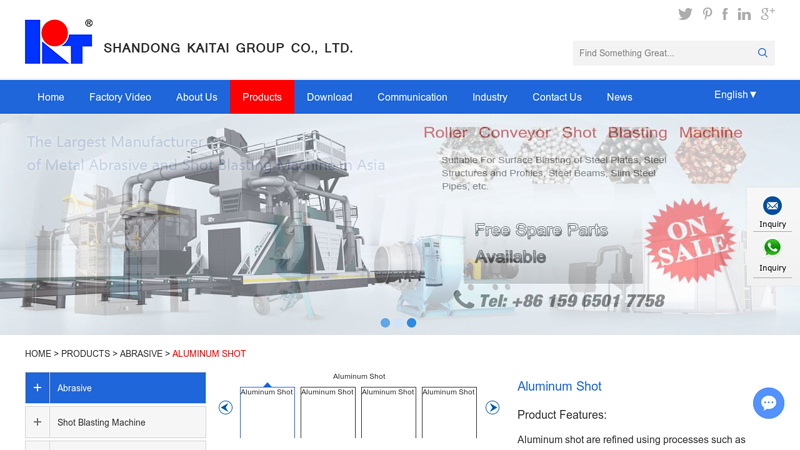Image resolution: width=800 pixels, height=450 pixels.
Task: Click the search magnifier icon
Action: pyautogui.click(x=762, y=53)
